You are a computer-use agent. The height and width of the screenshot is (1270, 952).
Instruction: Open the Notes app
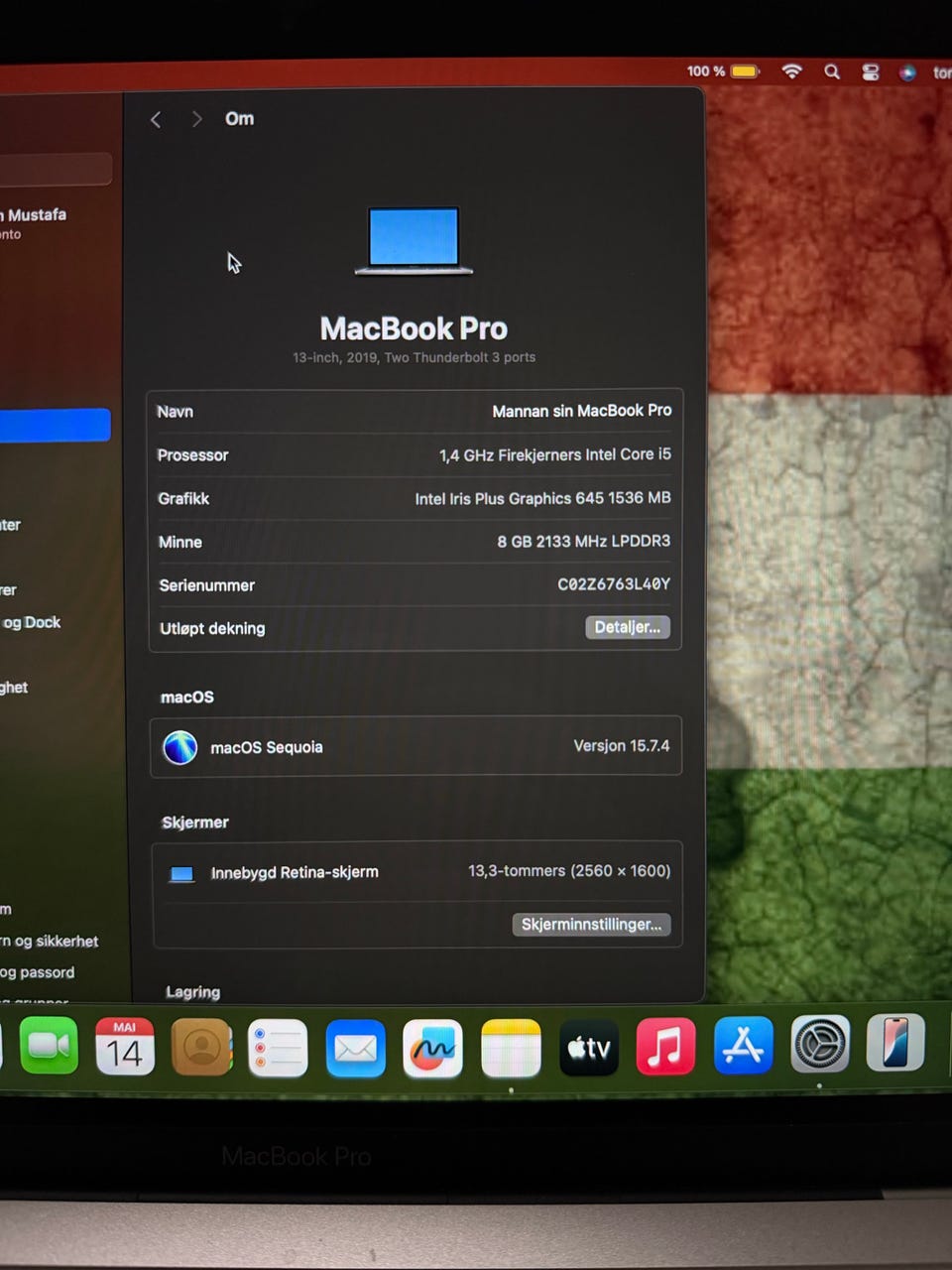point(511,1048)
